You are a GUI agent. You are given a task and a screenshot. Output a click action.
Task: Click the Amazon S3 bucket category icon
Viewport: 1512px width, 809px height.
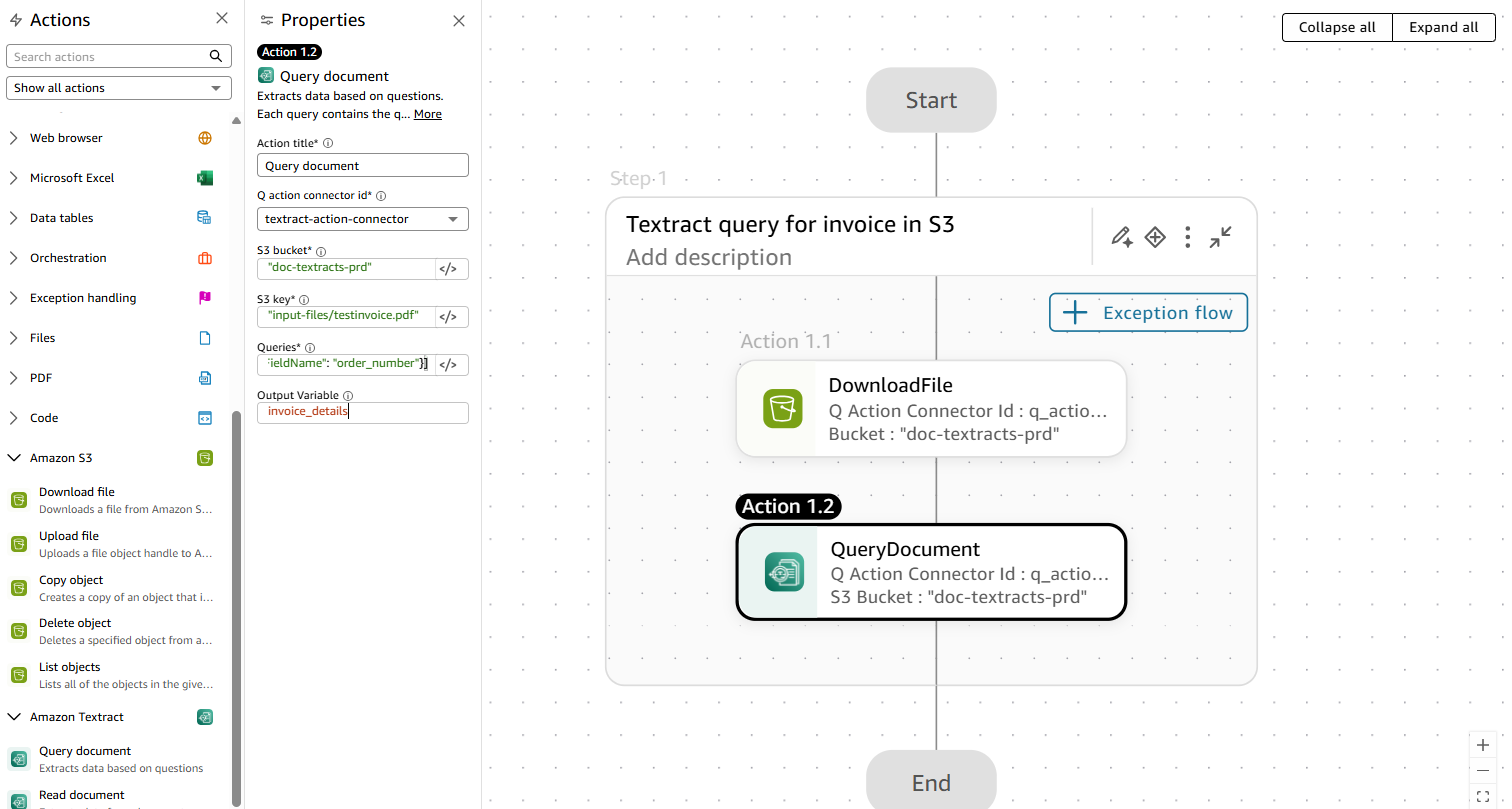205,458
